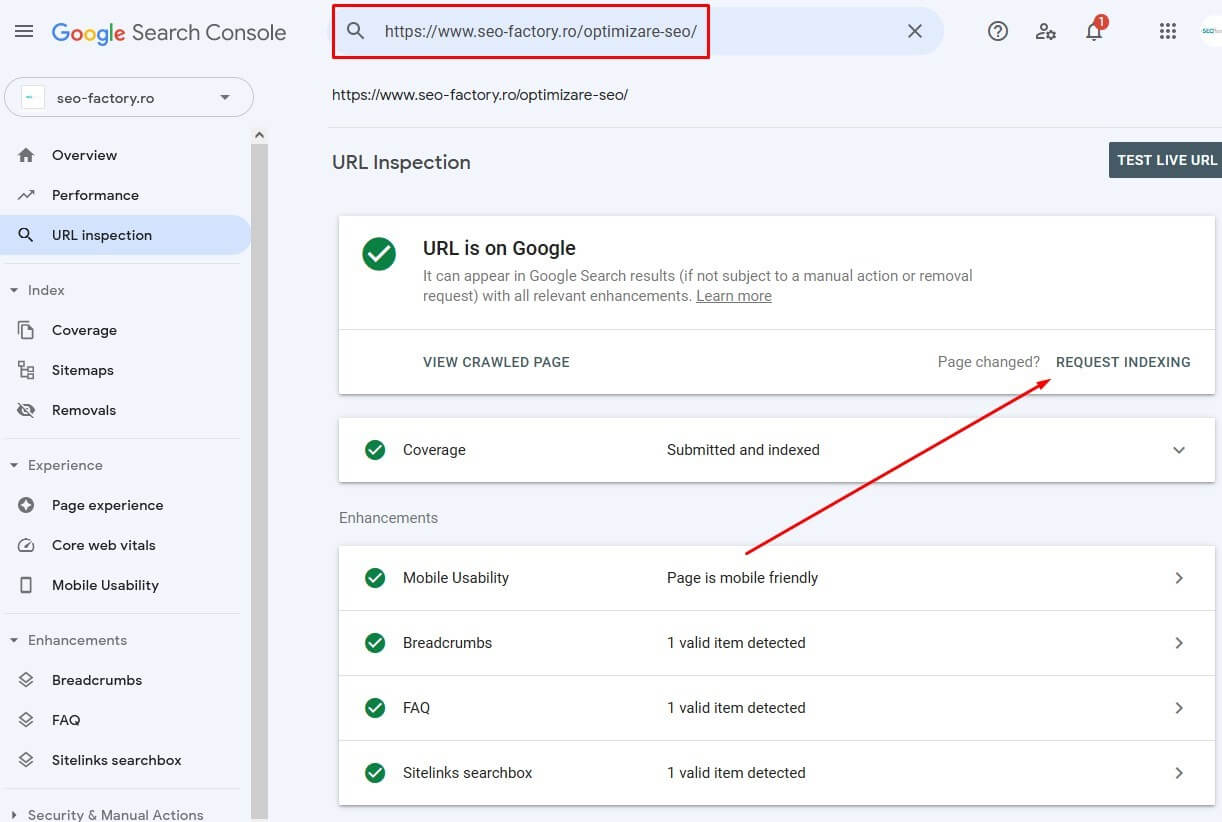Screen dimensions: 1222x822
Task: Click the Help question mark icon
Action: pos(997,31)
